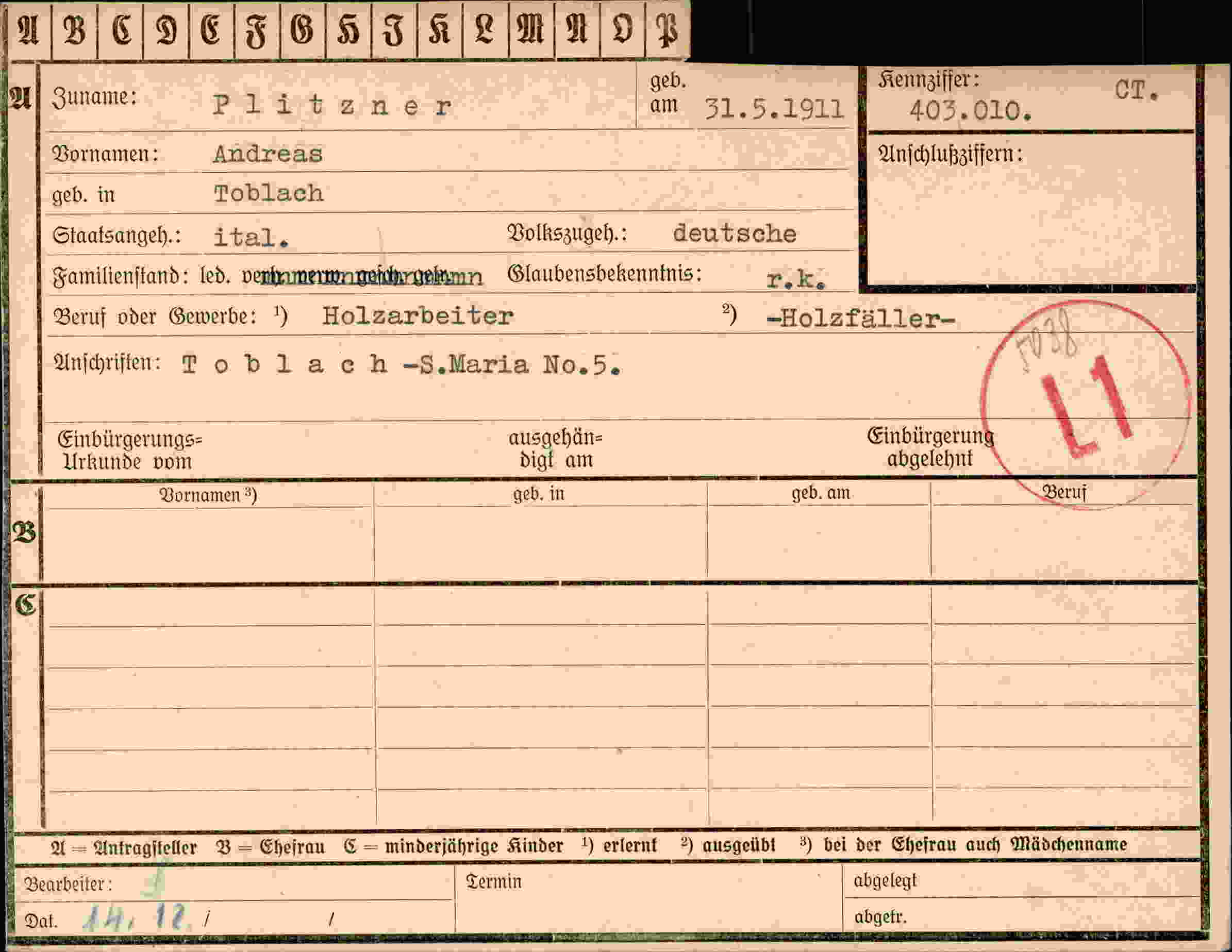
Task: Click the "led." marital status option
Action: click(x=215, y=276)
